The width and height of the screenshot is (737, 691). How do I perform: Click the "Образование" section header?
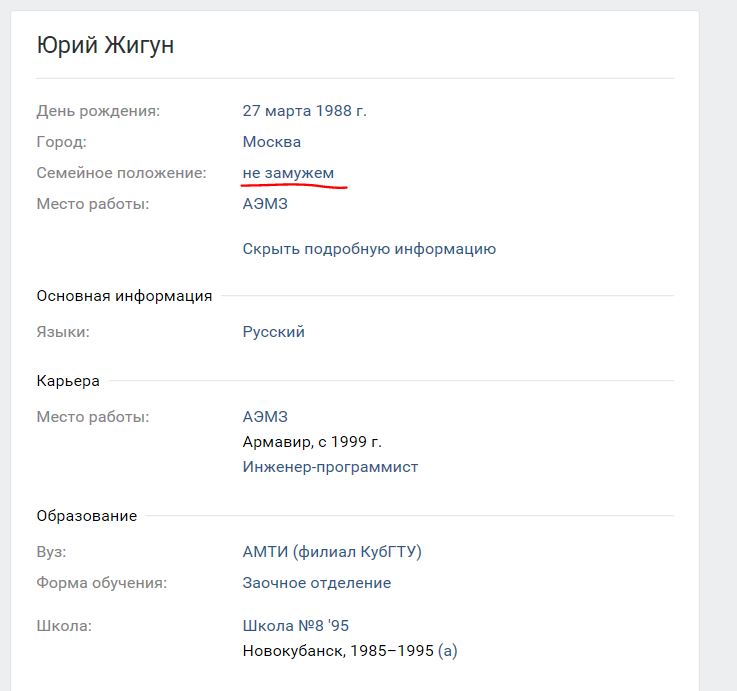tap(87, 516)
